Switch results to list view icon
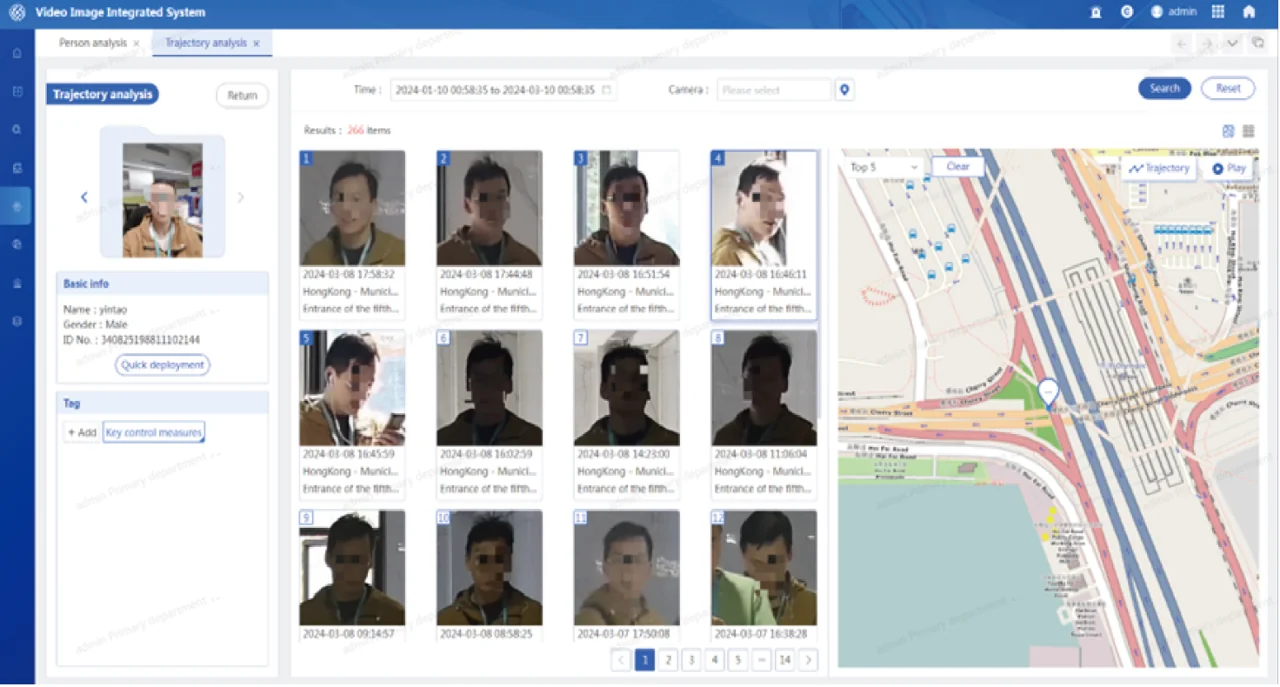This screenshot has width=1280, height=687. (x=1249, y=131)
